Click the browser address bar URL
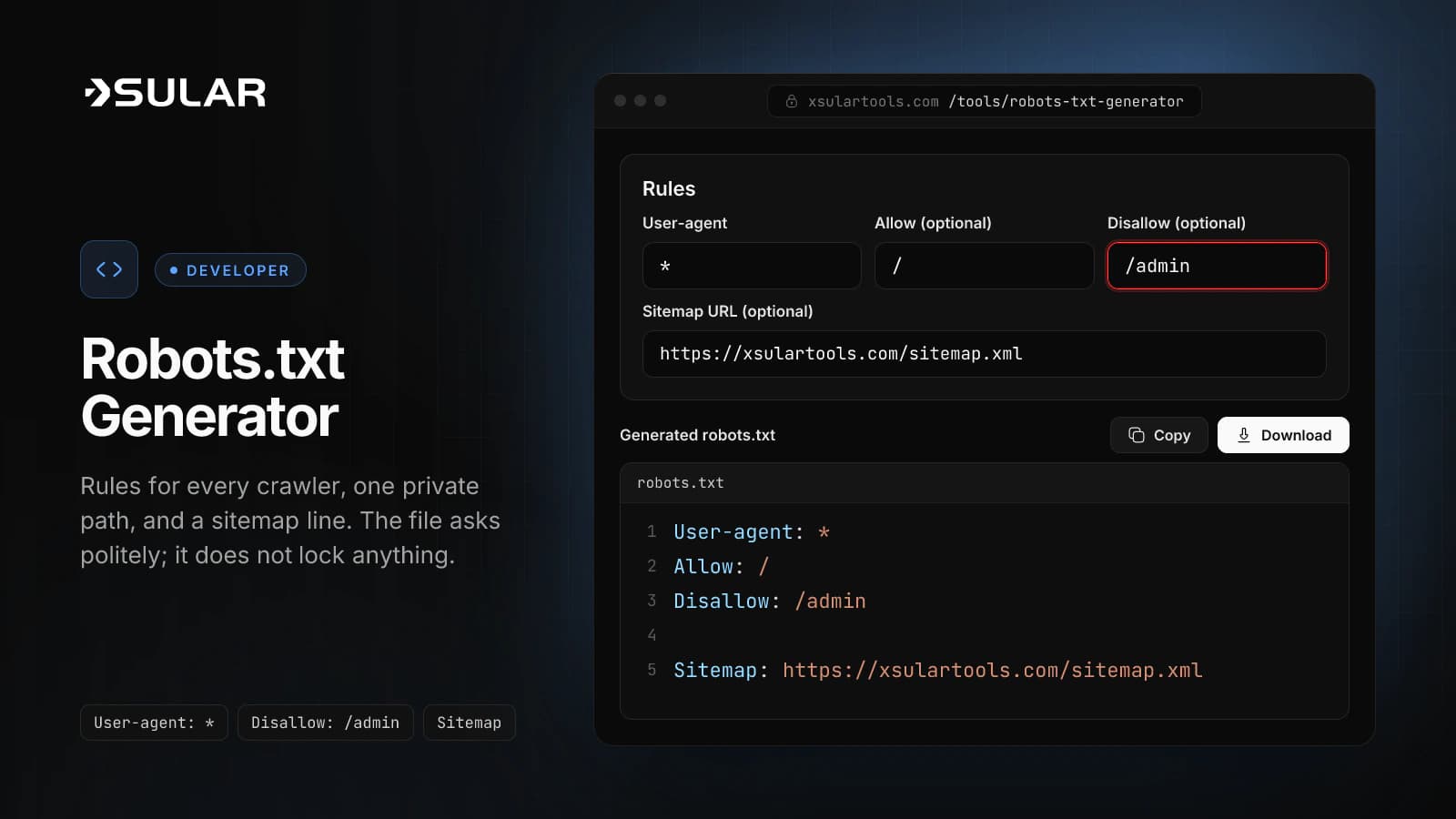The image size is (1456, 819). click(x=985, y=101)
